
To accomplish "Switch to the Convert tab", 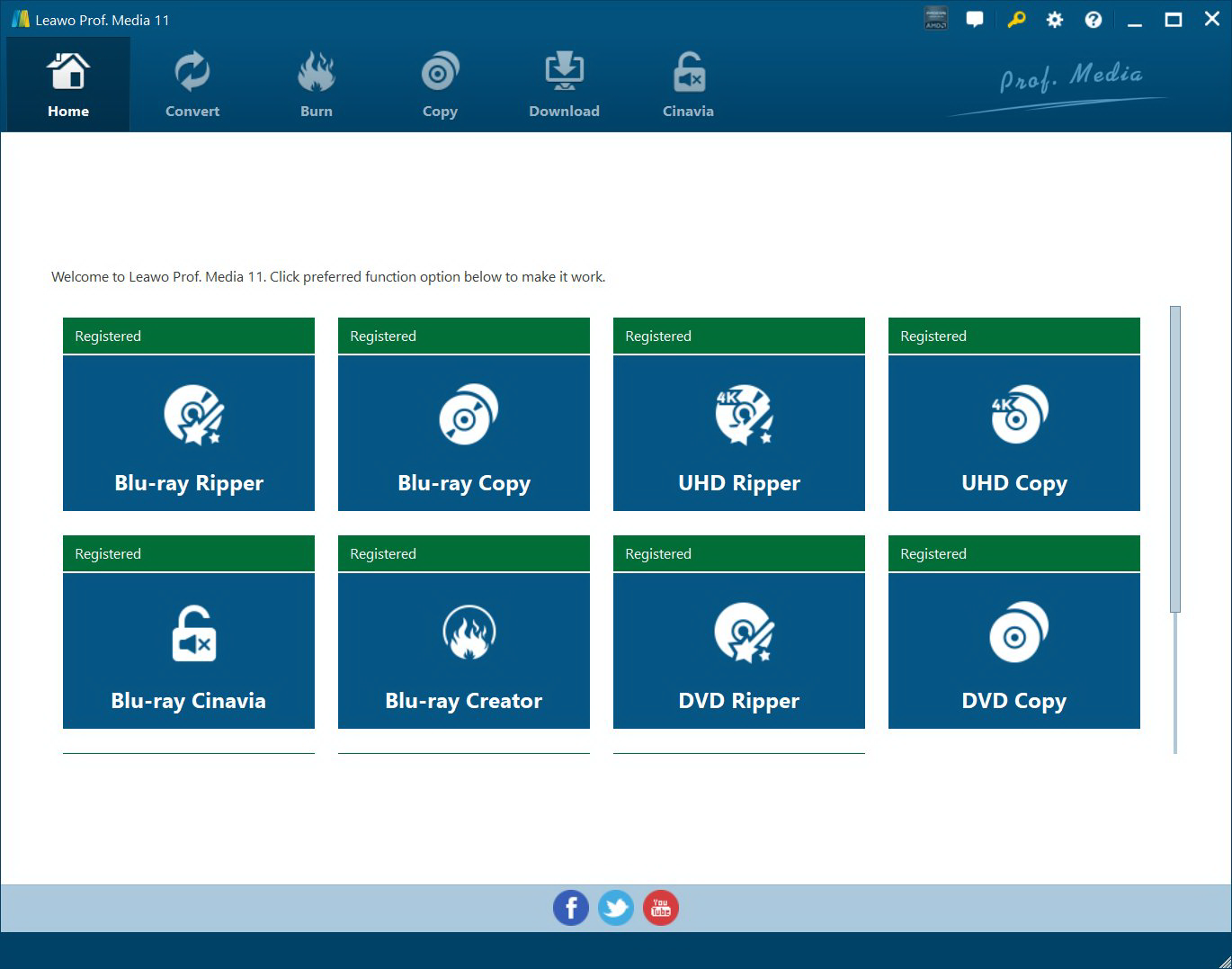I will point(192,86).
